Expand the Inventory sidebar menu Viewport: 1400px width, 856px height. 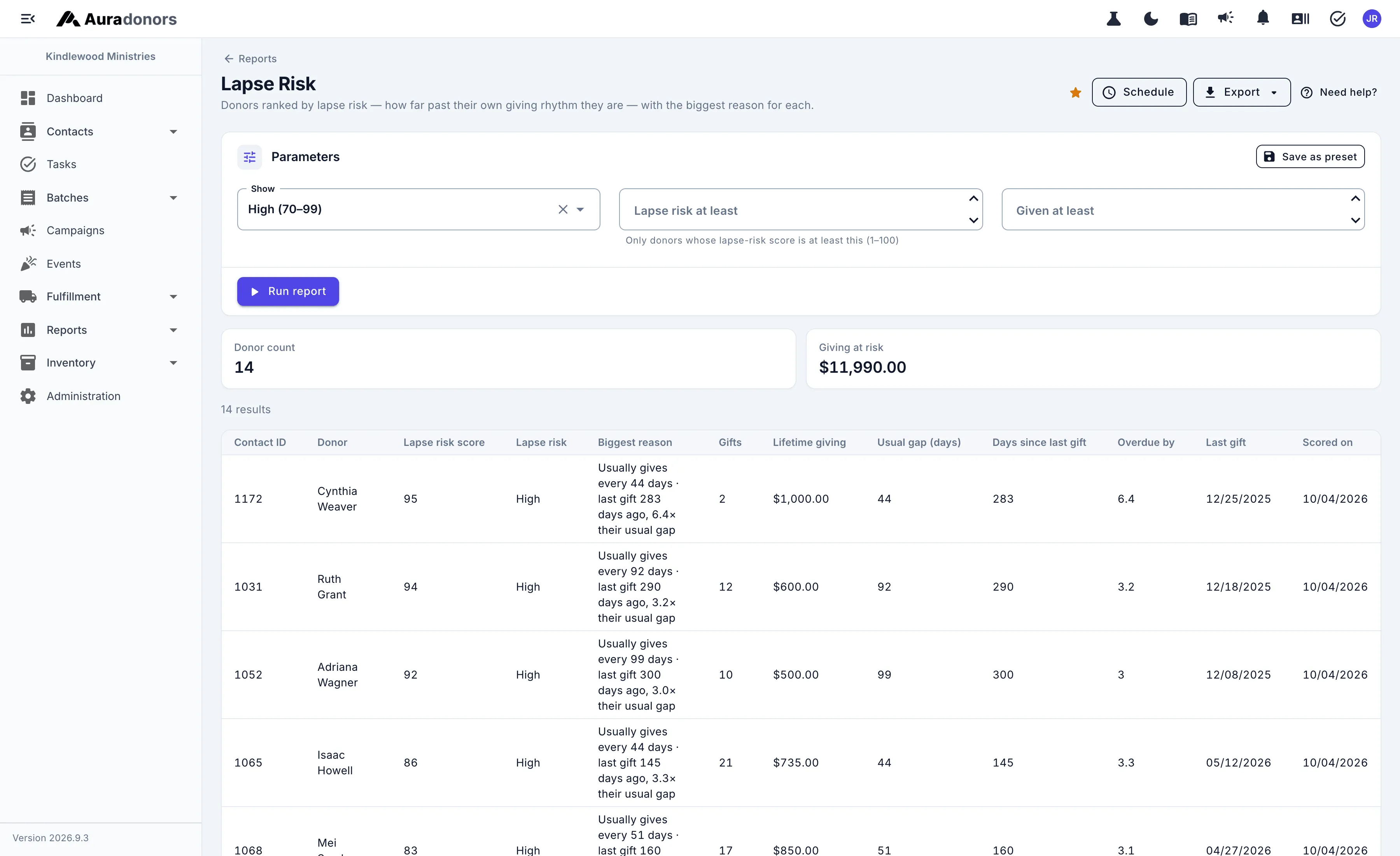(101, 363)
